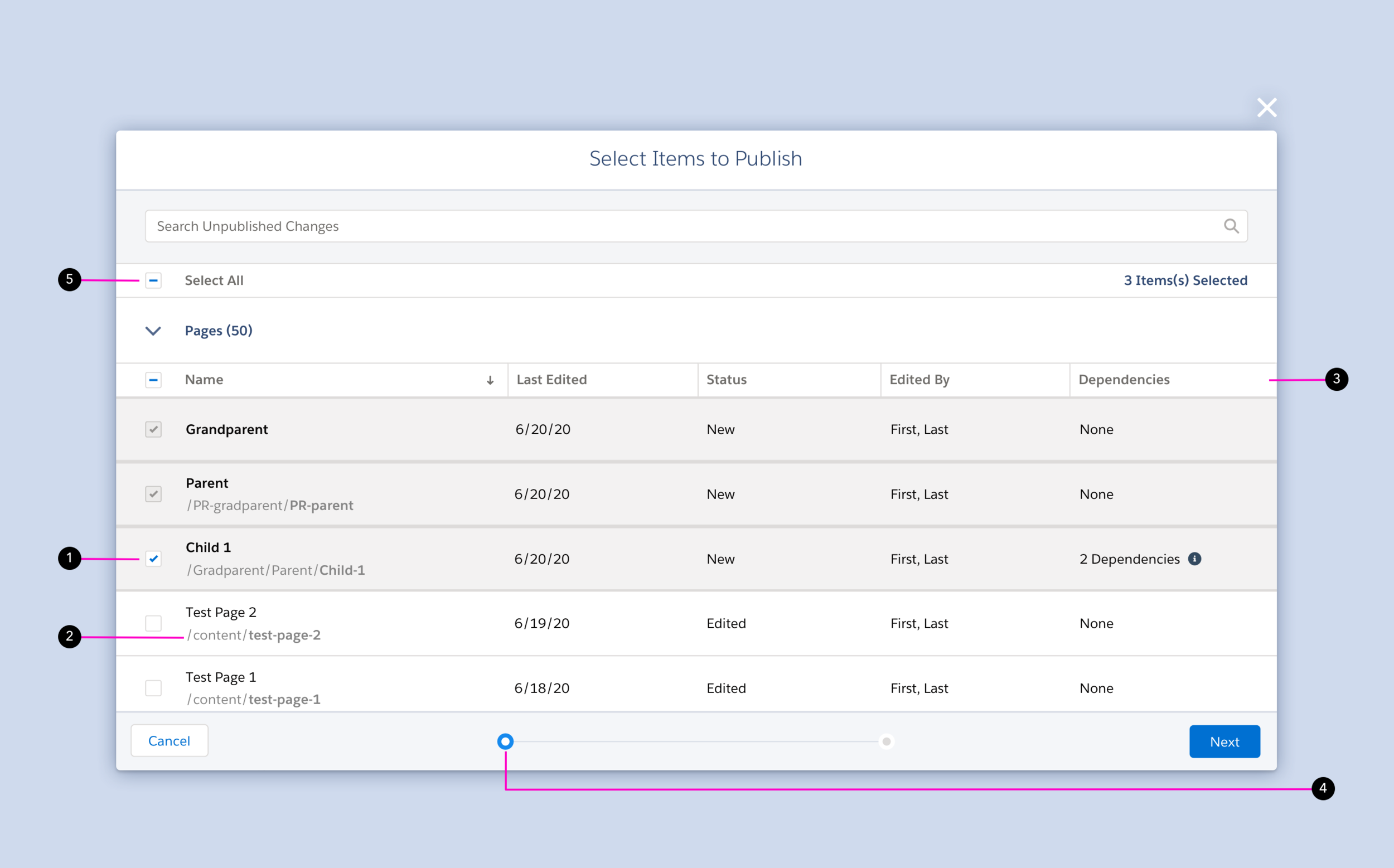The image size is (1394, 868).
Task: Sort by Status column header
Action: (x=727, y=380)
